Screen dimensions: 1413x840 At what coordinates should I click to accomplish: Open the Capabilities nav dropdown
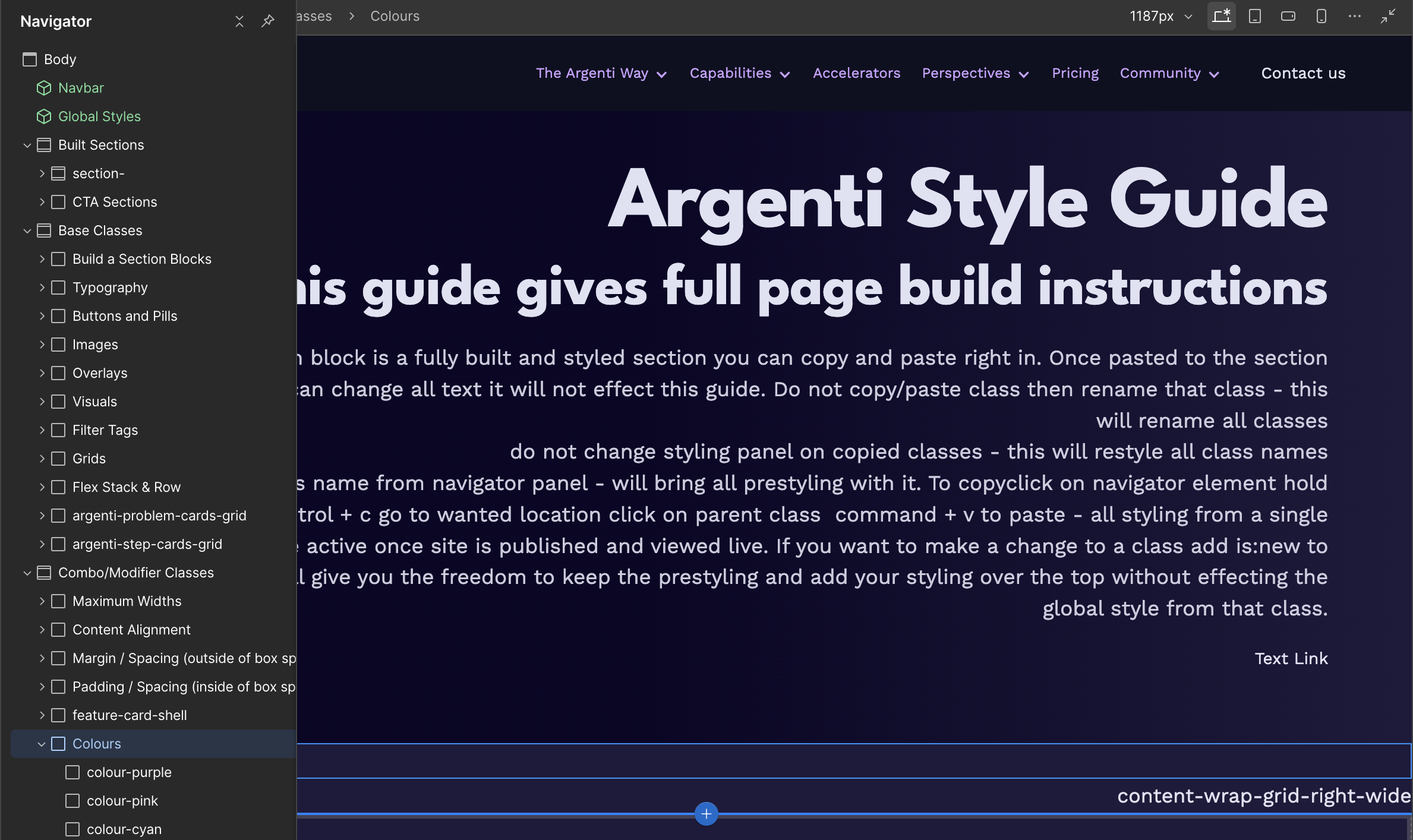point(740,73)
